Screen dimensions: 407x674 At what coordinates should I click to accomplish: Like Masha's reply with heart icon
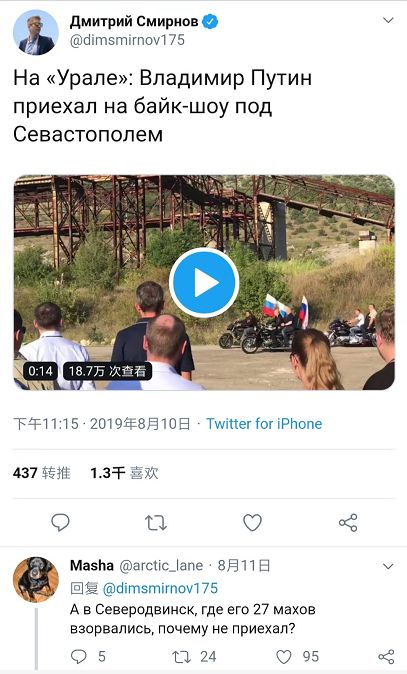click(284, 656)
